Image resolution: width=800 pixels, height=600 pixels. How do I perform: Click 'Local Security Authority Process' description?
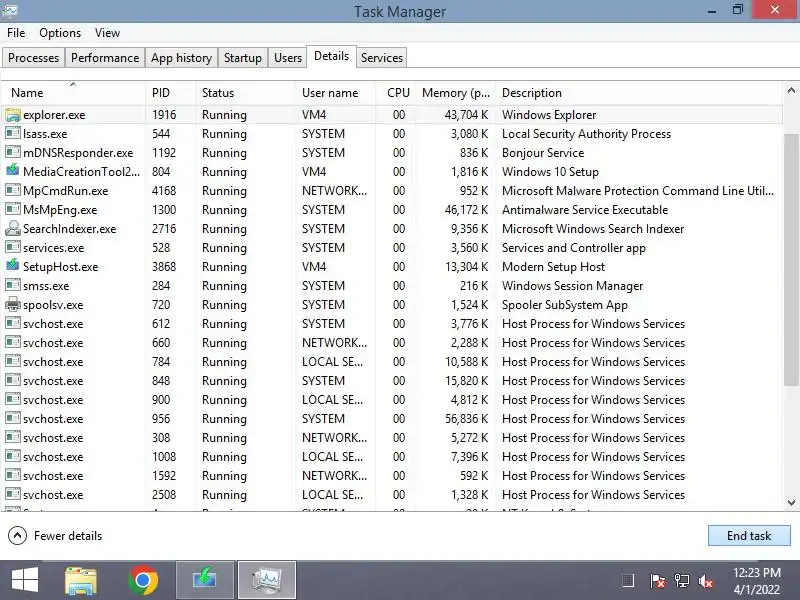pos(586,134)
